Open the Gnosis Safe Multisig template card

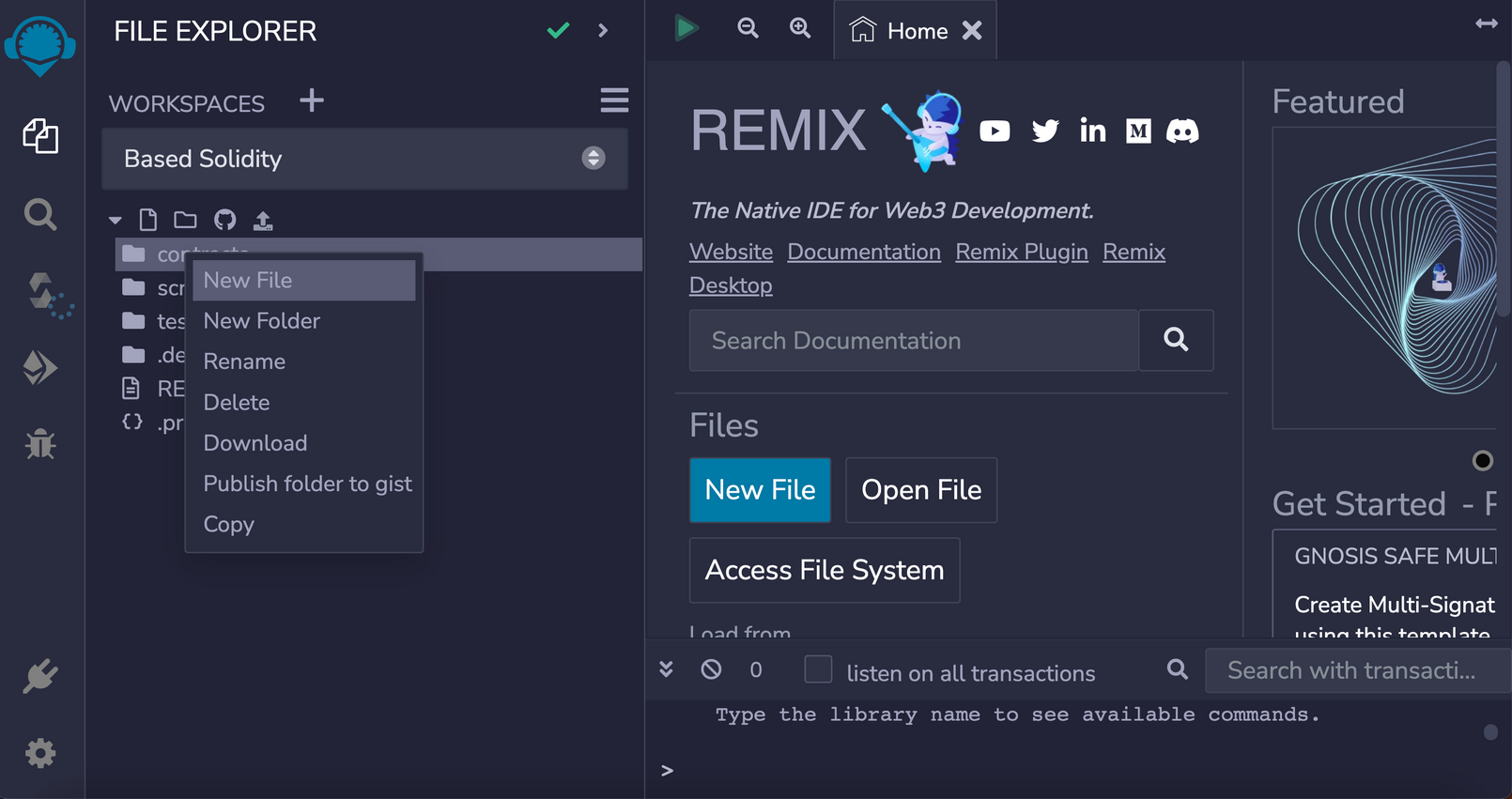(x=1385, y=584)
